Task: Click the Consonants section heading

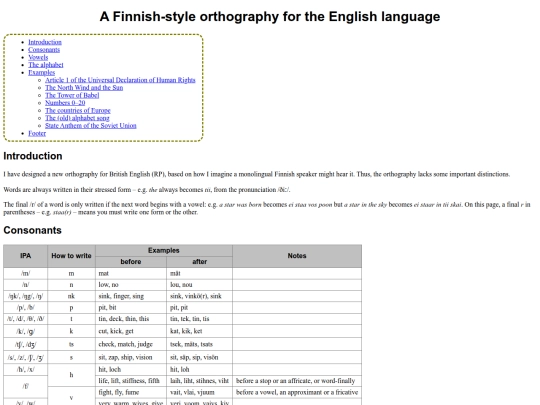Action: (32, 230)
